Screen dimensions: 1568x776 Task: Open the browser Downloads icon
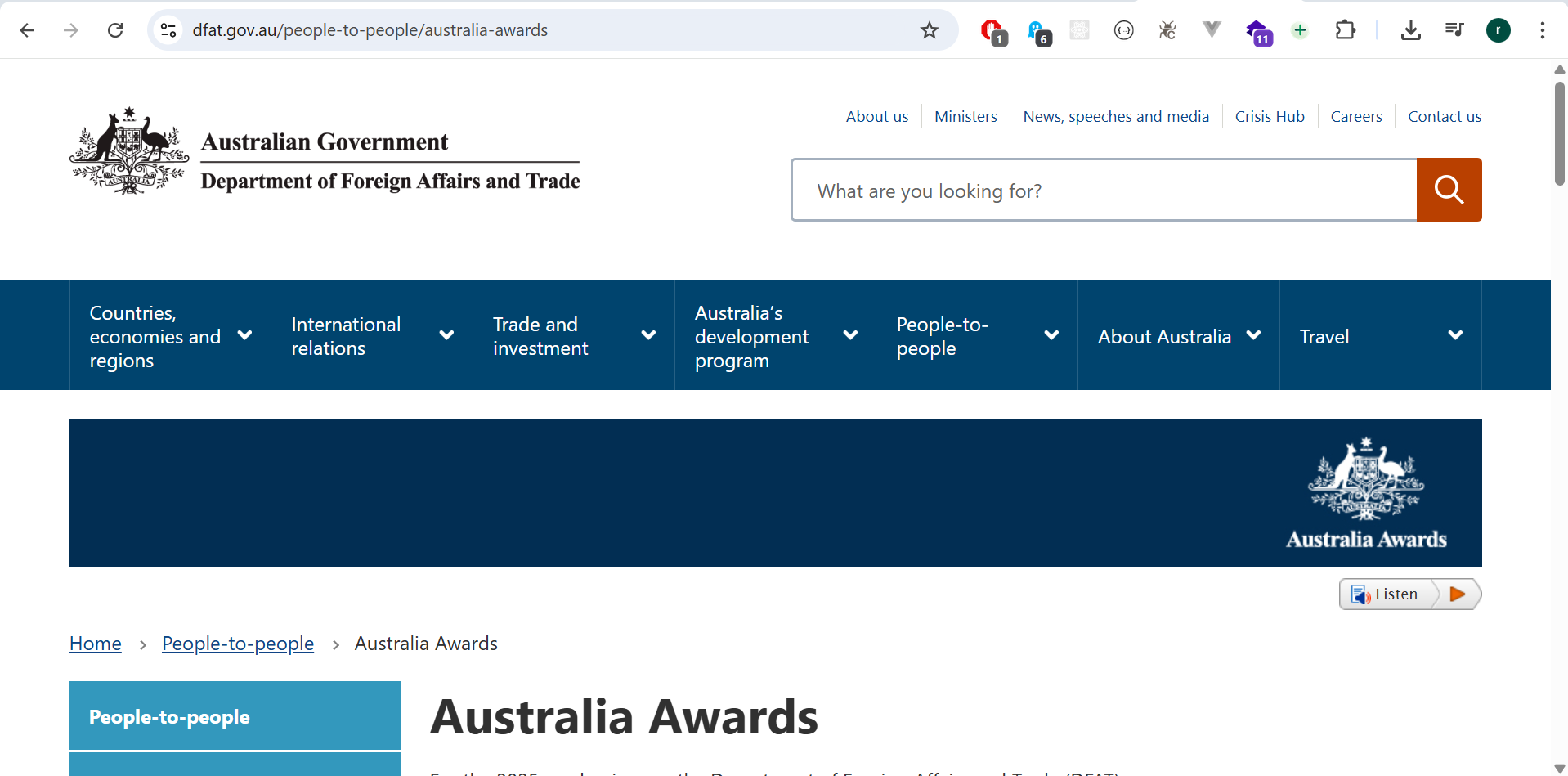pyautogui.click(x=1410, y=30)
